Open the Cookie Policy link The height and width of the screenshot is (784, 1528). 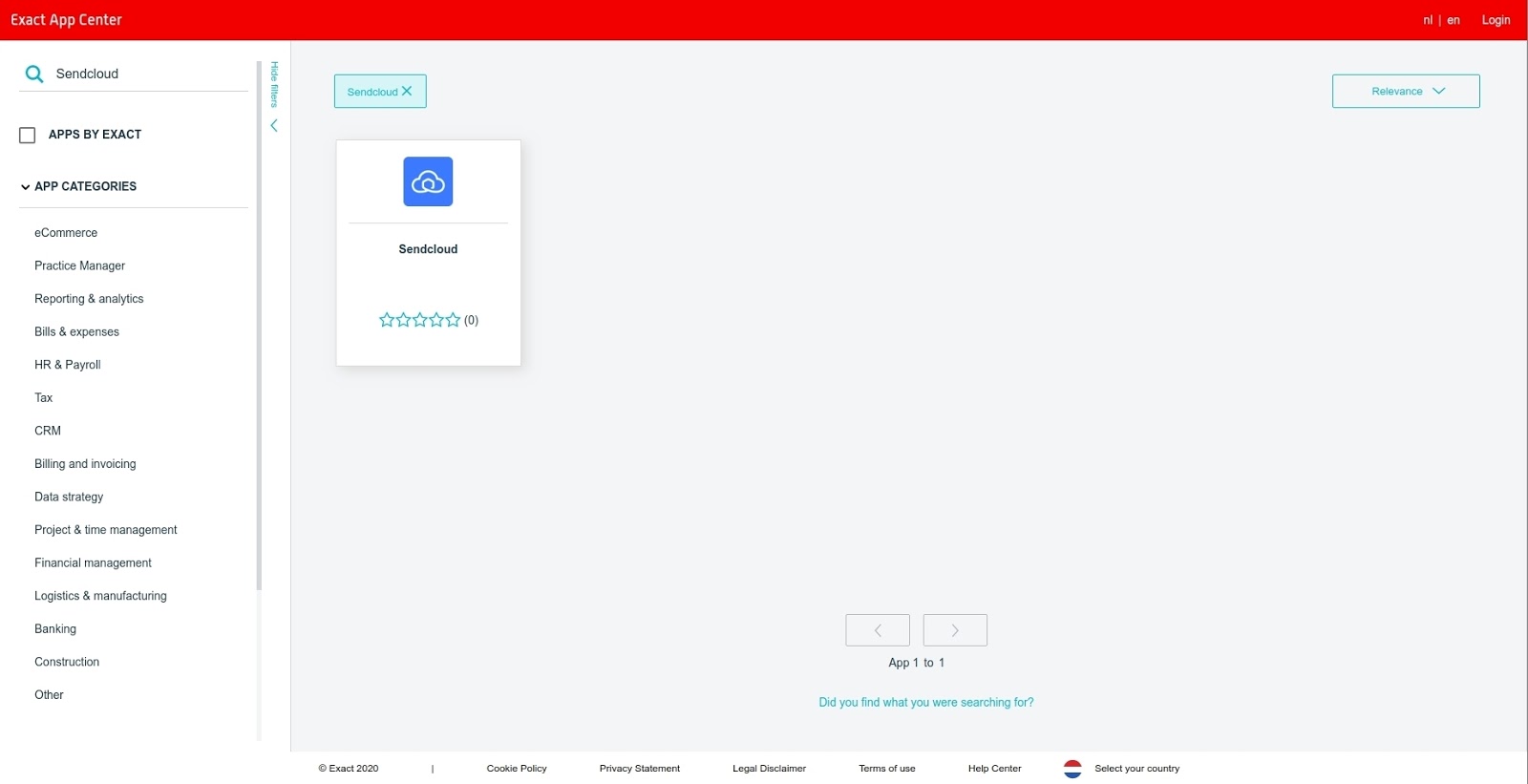coord(517,769)
